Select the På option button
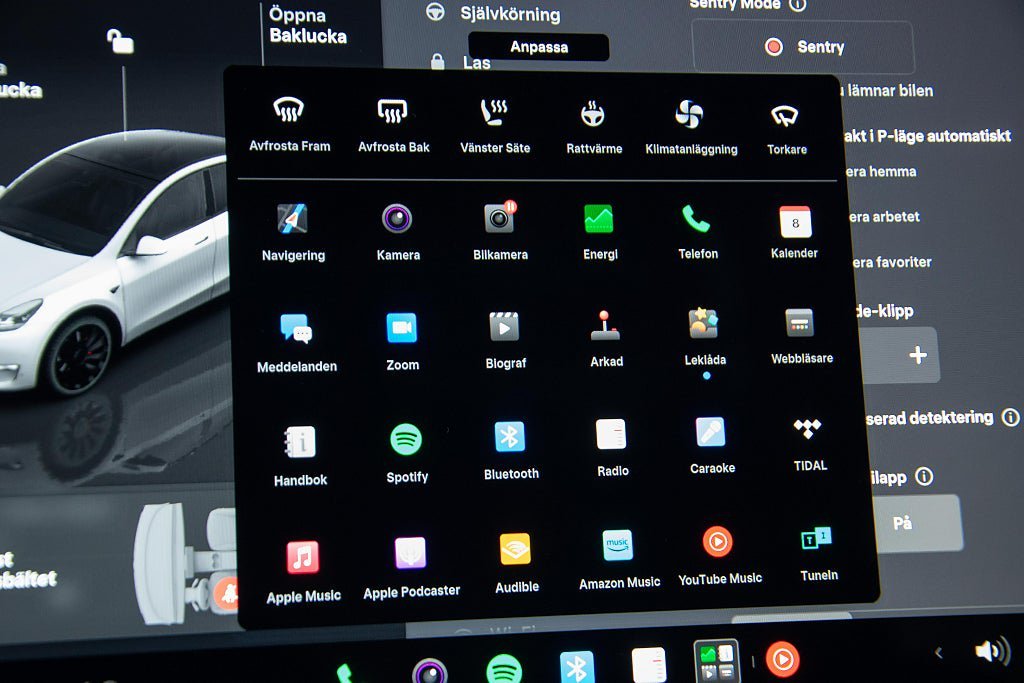The height and width of the screenshot is (683, 1024). pos(916,524)
